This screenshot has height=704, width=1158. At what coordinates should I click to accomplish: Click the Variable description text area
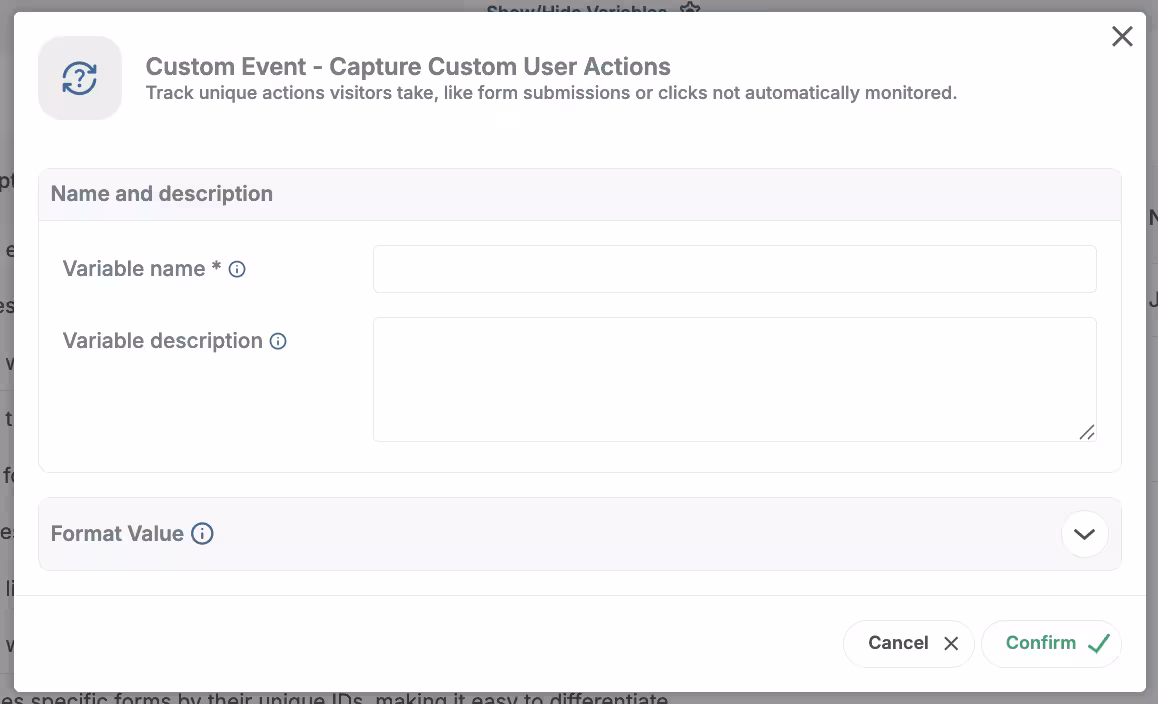click(x=735, y=378)
